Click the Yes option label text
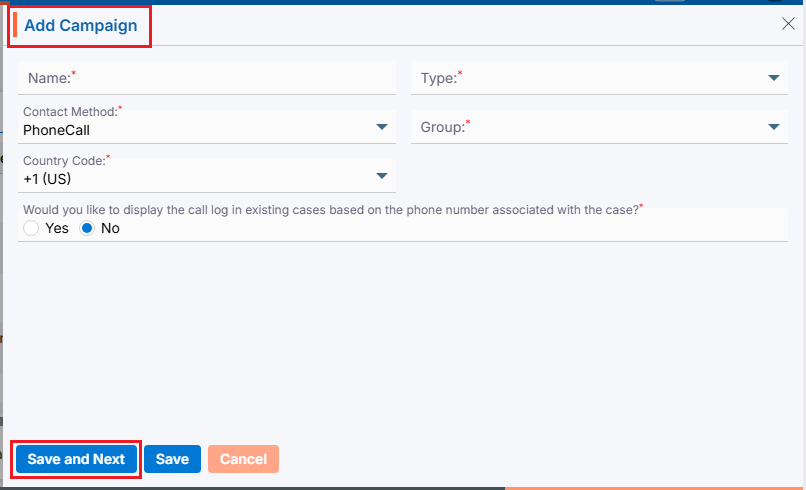Image resolution: width=806 pixels, height=490 pixels. 57,228
